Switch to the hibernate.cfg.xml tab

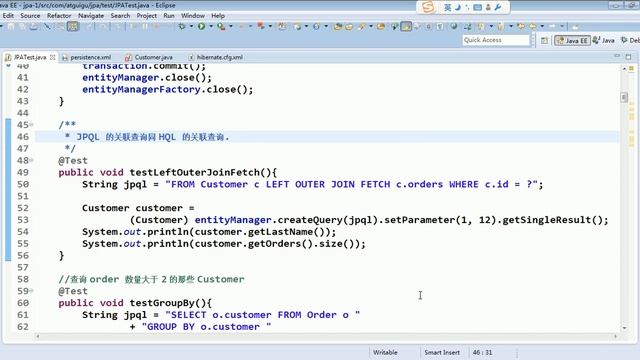pos(216,58)
